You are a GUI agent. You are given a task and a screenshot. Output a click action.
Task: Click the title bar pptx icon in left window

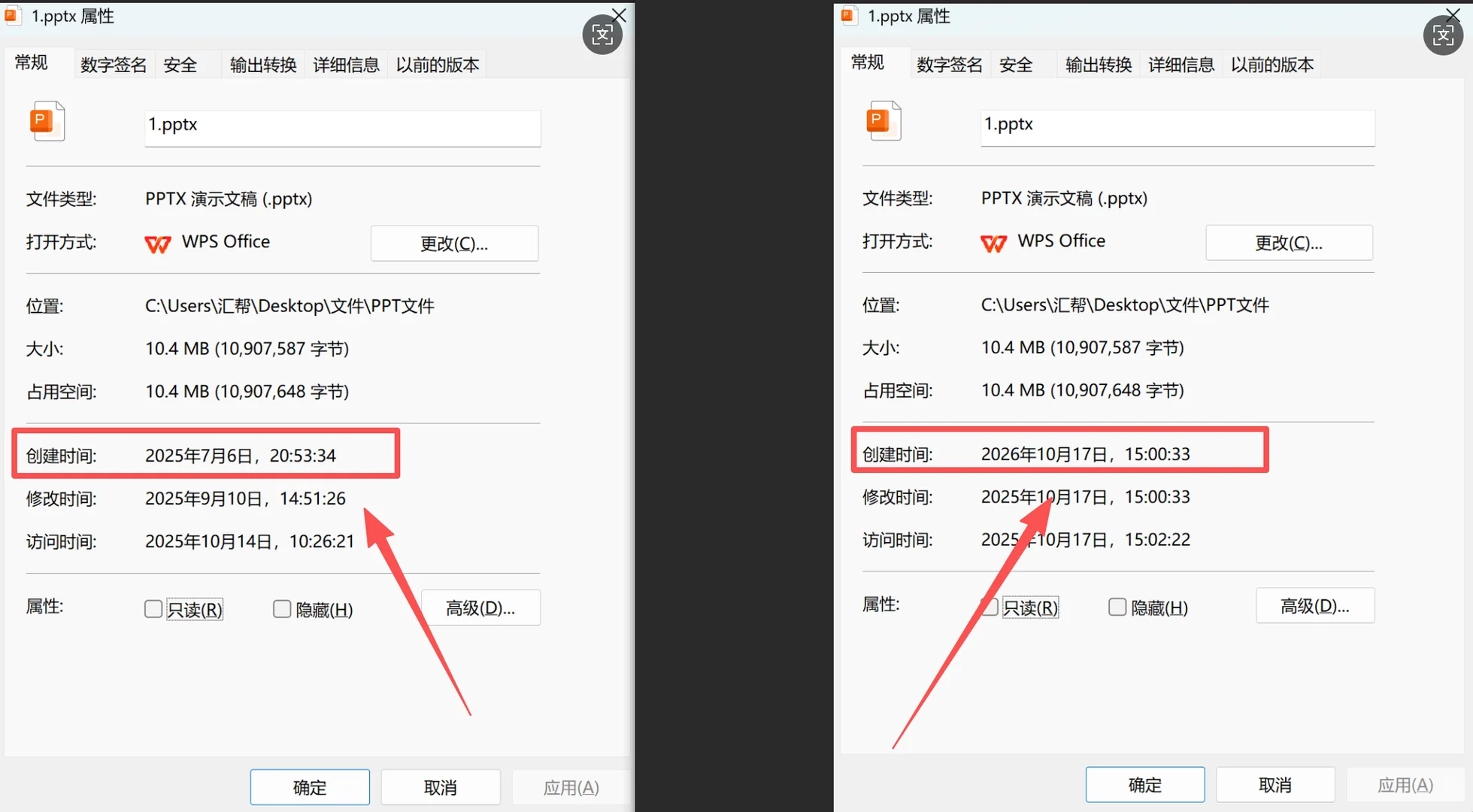coord(13,16)
